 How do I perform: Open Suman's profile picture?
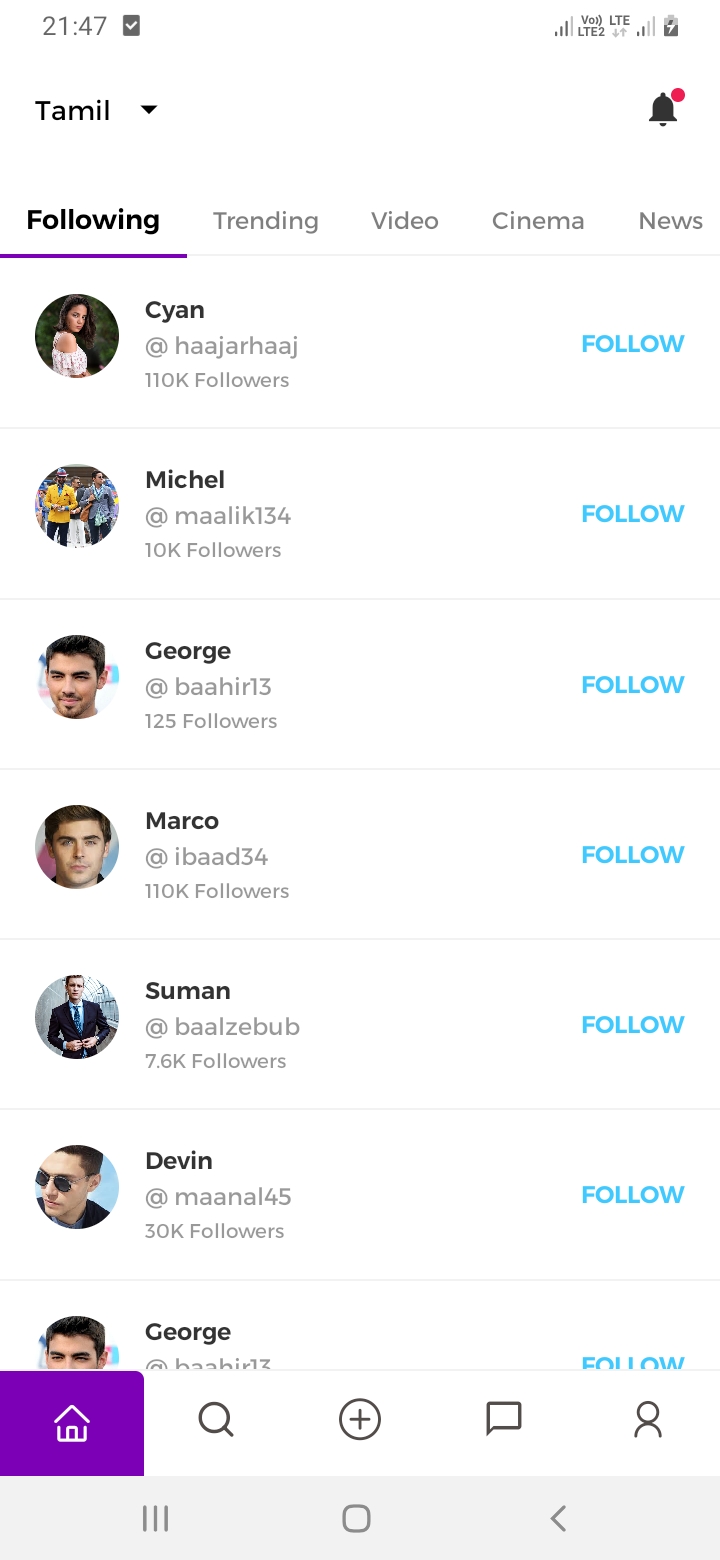(77, 1017)
